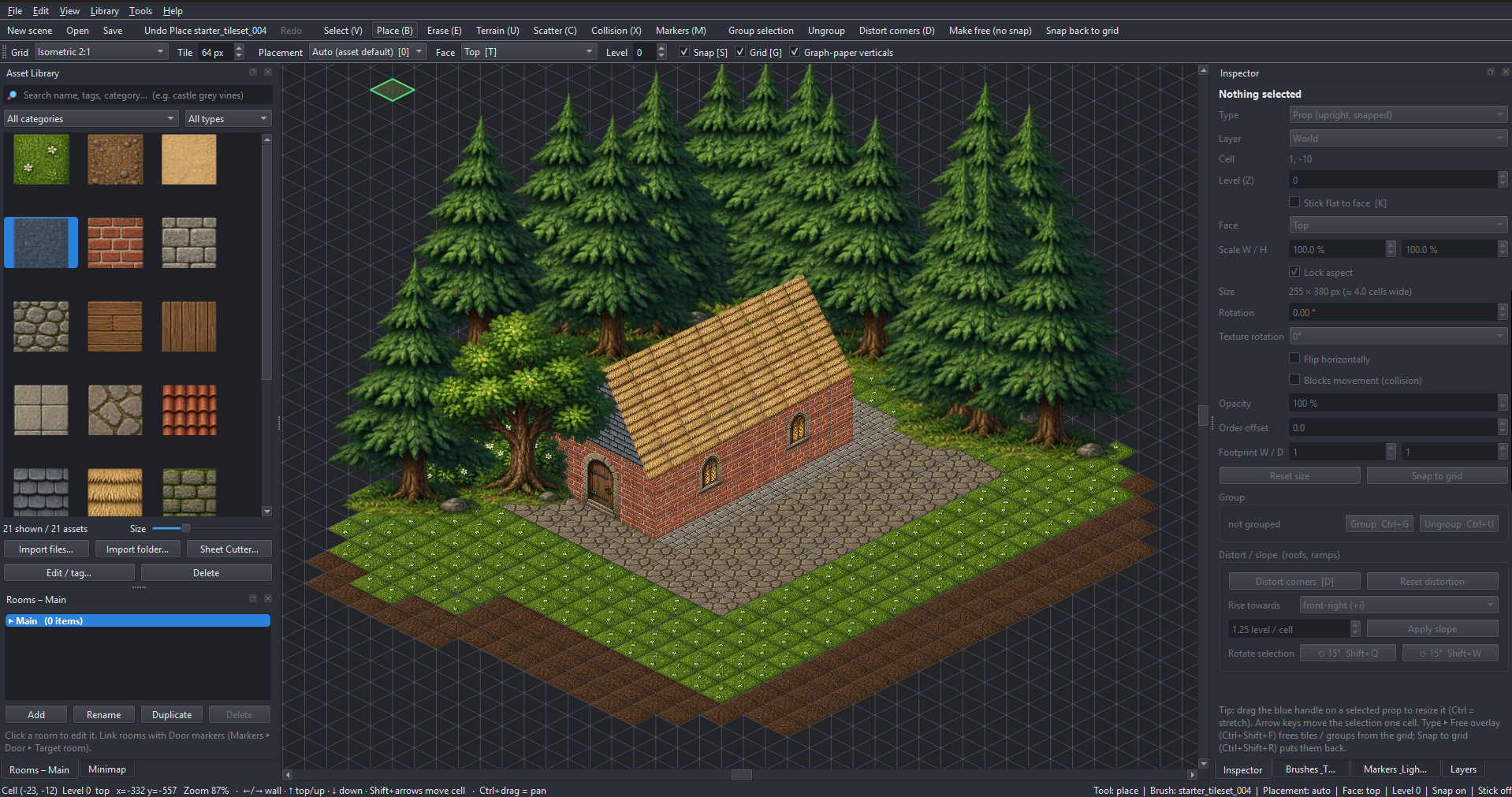
Task: Open the Tools menu
Action: [x=140, y=11]
